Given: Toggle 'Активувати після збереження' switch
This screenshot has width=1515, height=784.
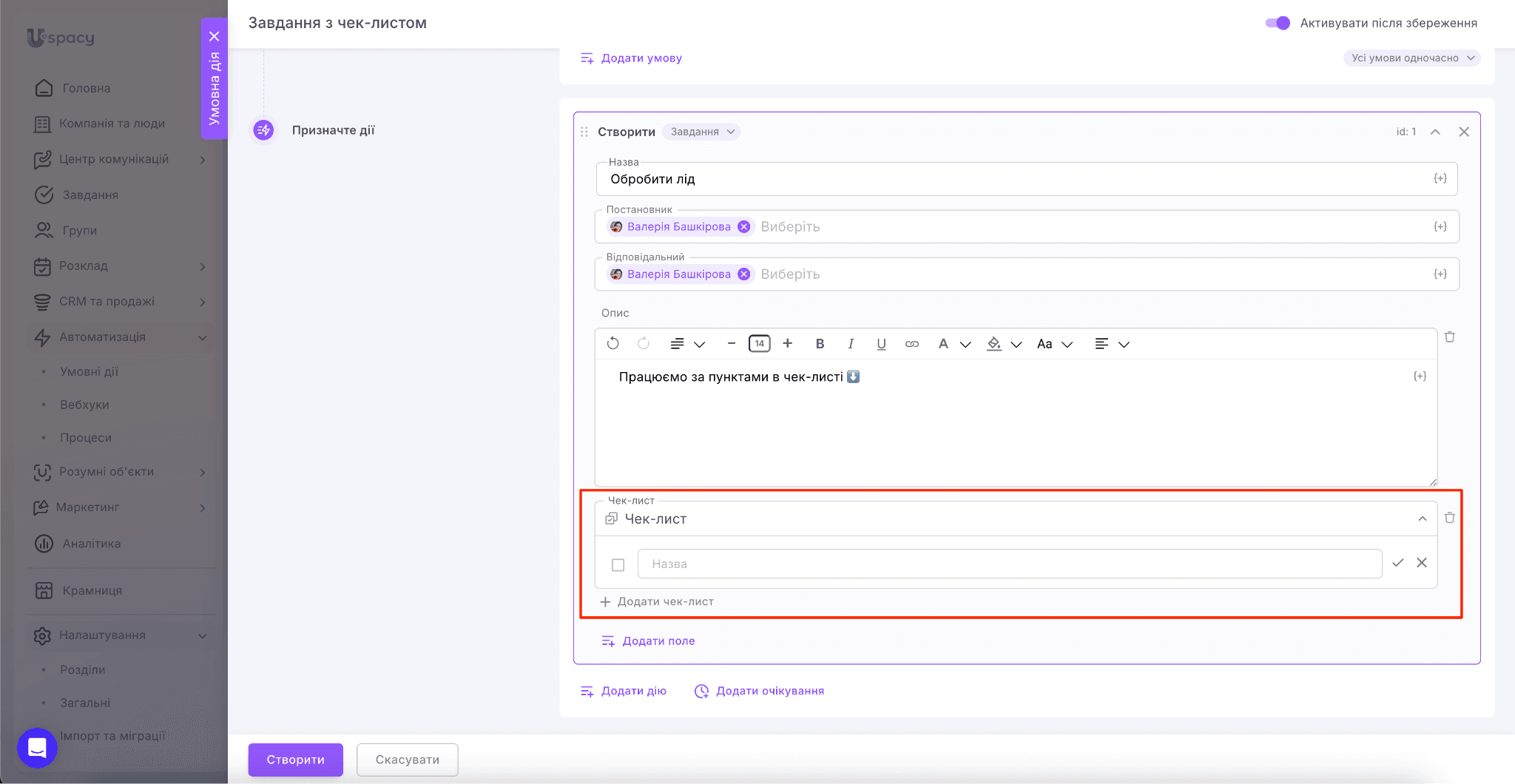Looking at the screenshot, I should pyautogui.click(x=1278, y=23).
